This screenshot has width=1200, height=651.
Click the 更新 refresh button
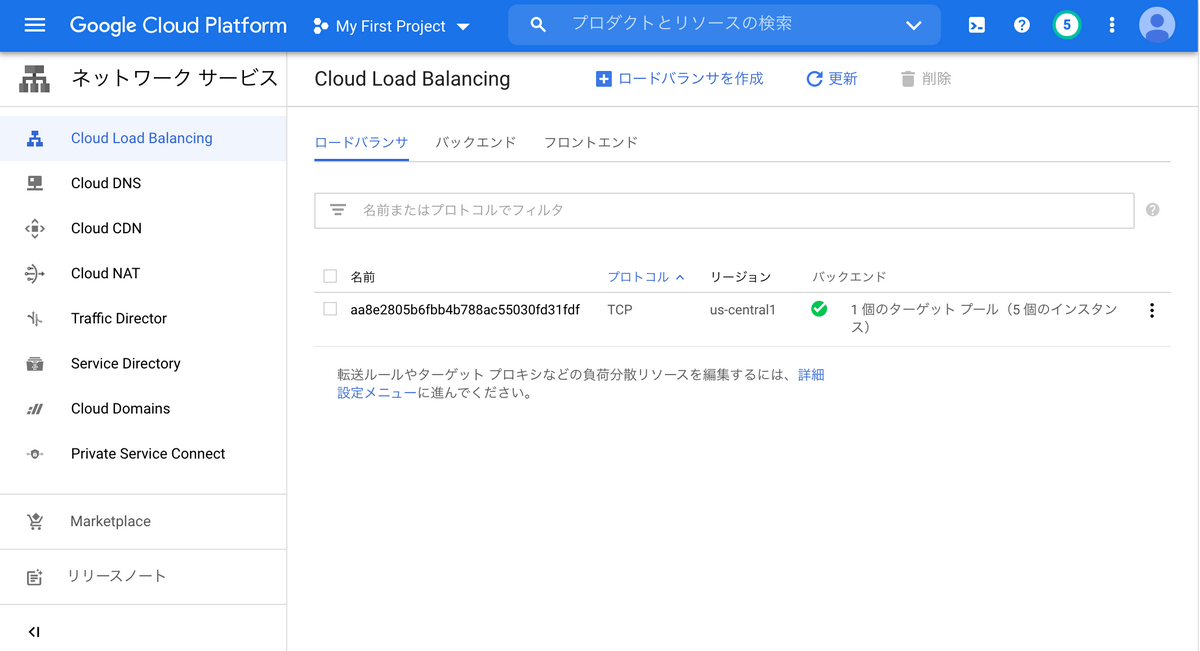pyautogui.click(x=832, y=79)
